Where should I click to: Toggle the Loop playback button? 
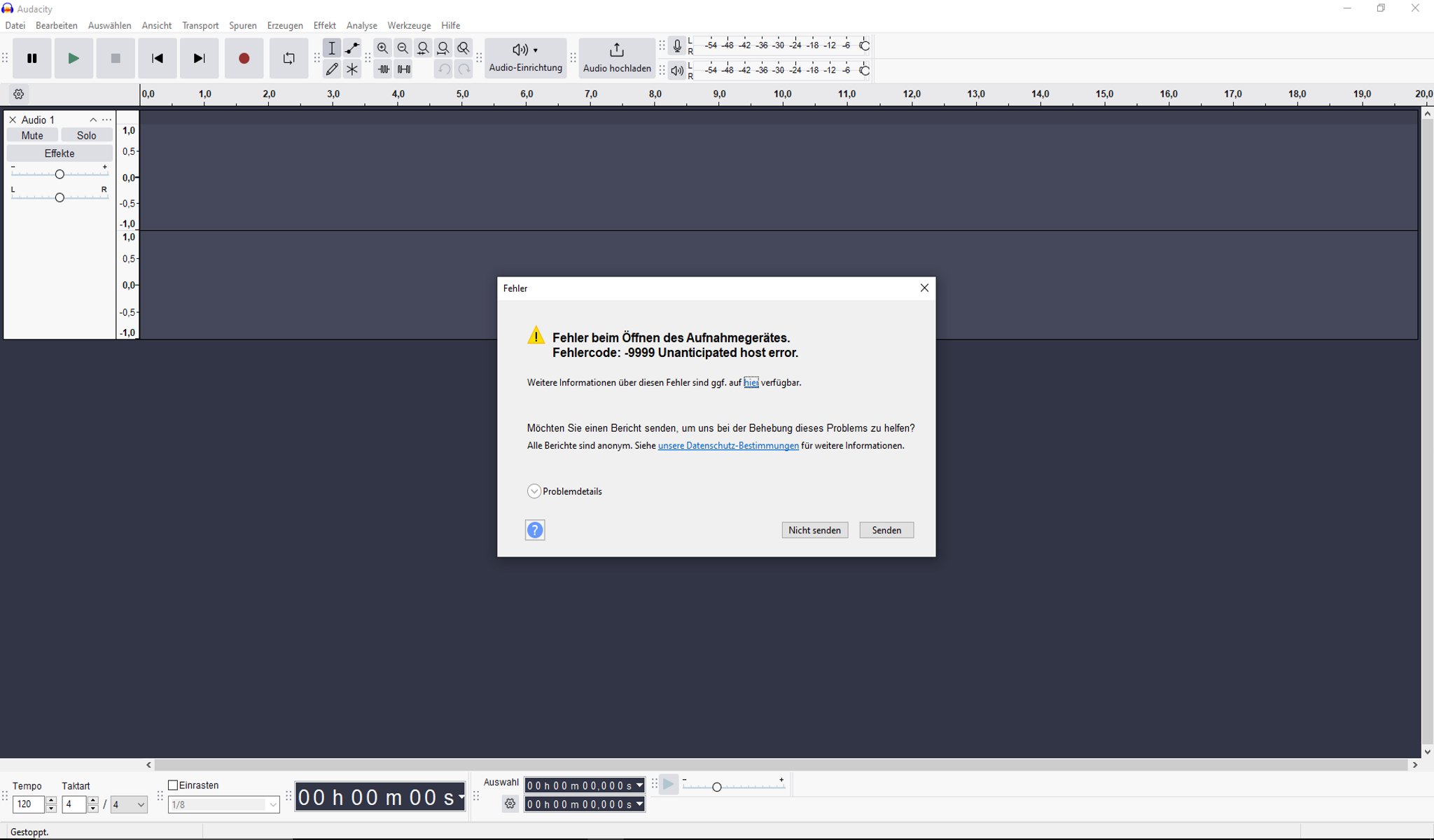[288, 59]
